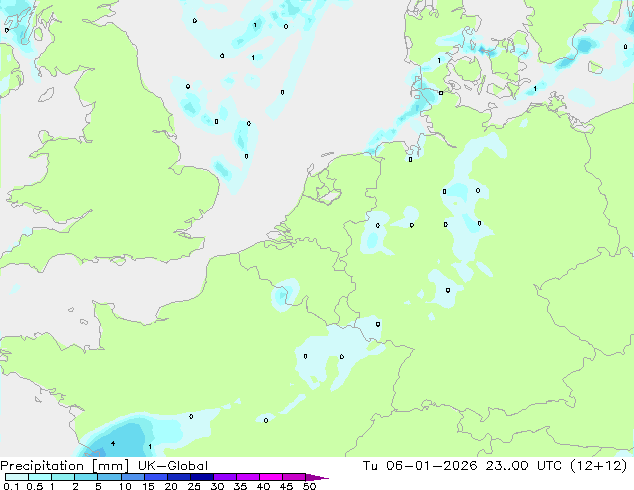Click the 'Precipitation [mm]' title text
634x490 pixels.
[65, 466]
